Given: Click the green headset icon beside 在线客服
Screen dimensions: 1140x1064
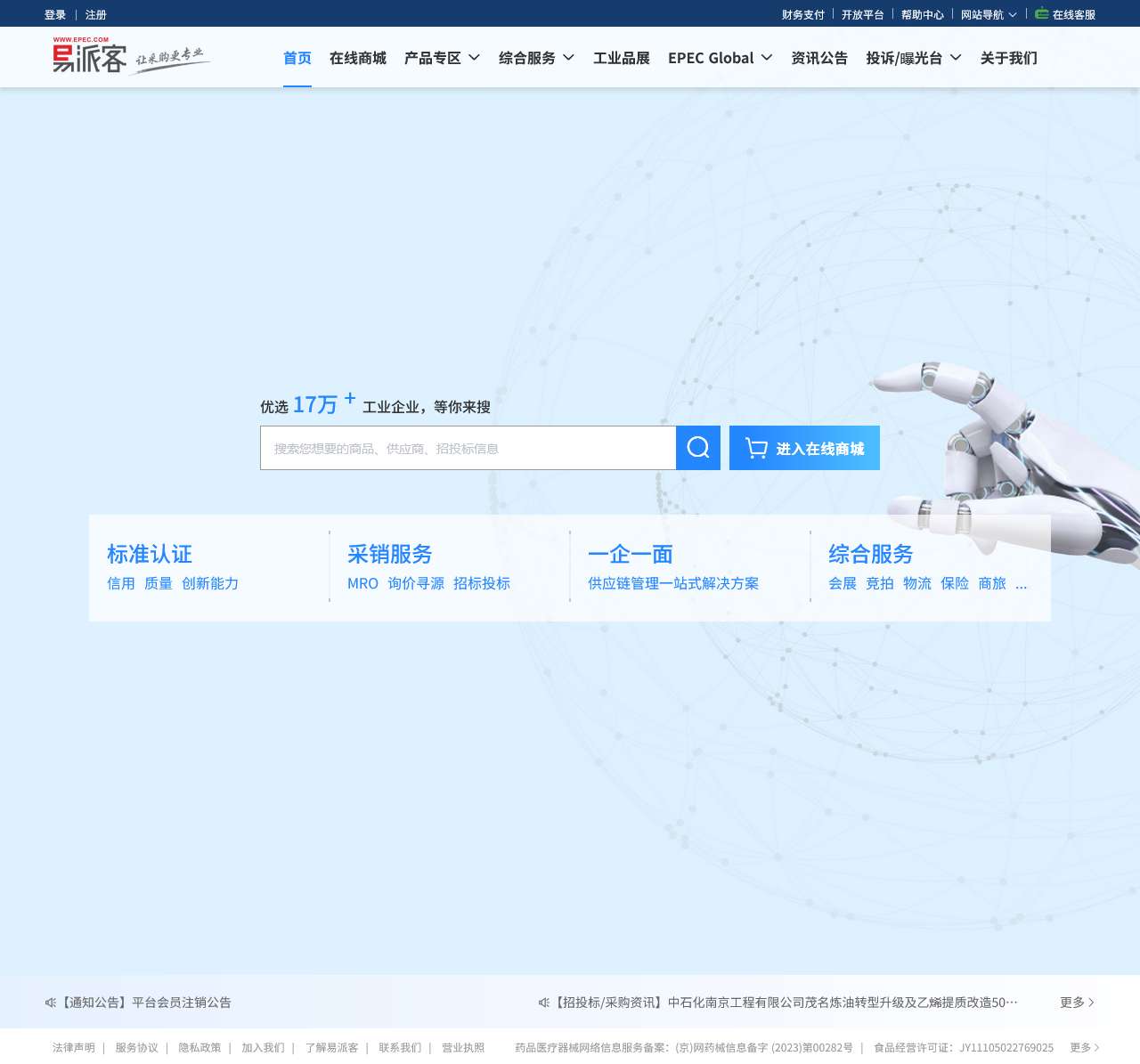Looking at the screenshot, I should pos(1040,13).
